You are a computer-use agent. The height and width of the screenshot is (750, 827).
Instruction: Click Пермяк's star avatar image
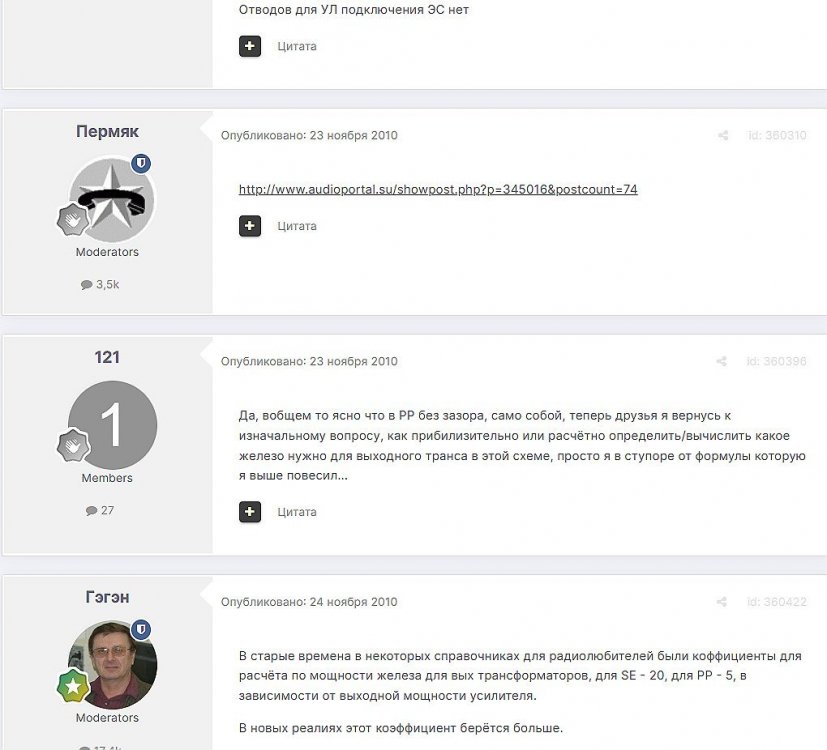pyautogui.click(x=112, y=200)
